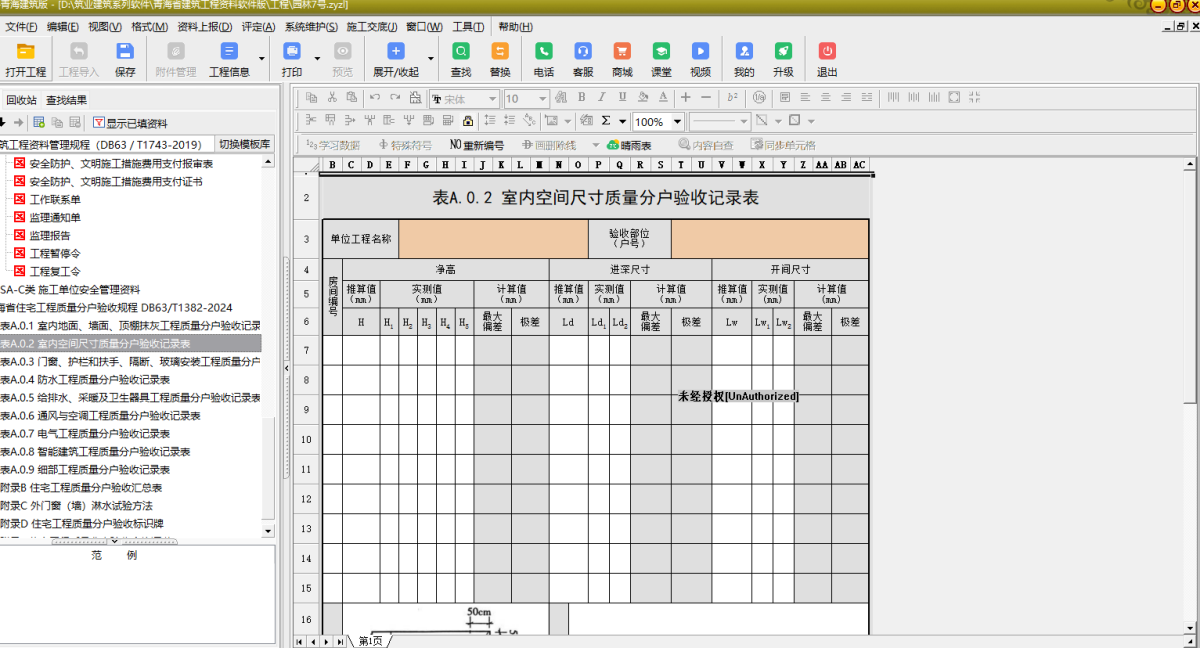Click the 切换模板库 button
1200x648 pixels.
pyautogui.click(x=245, y=144)
